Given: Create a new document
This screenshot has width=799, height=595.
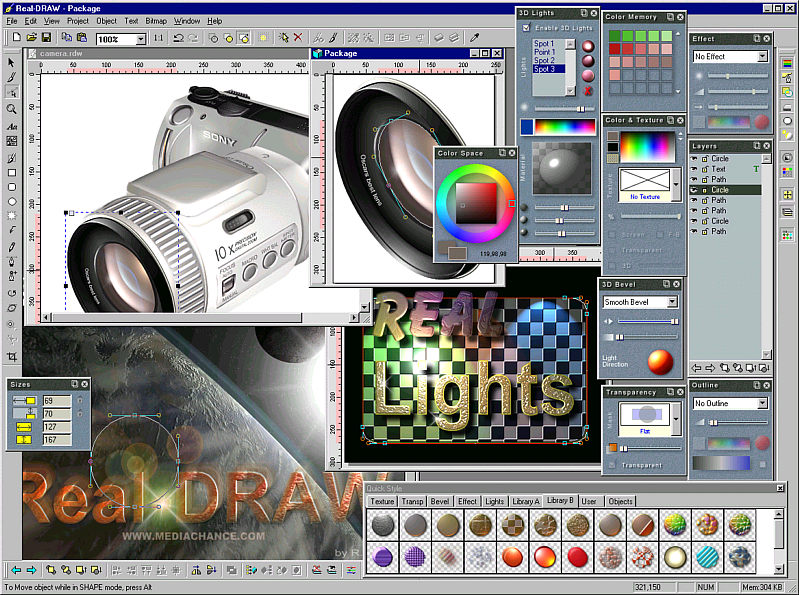Looking at the screenshot, I should (17, 37).
